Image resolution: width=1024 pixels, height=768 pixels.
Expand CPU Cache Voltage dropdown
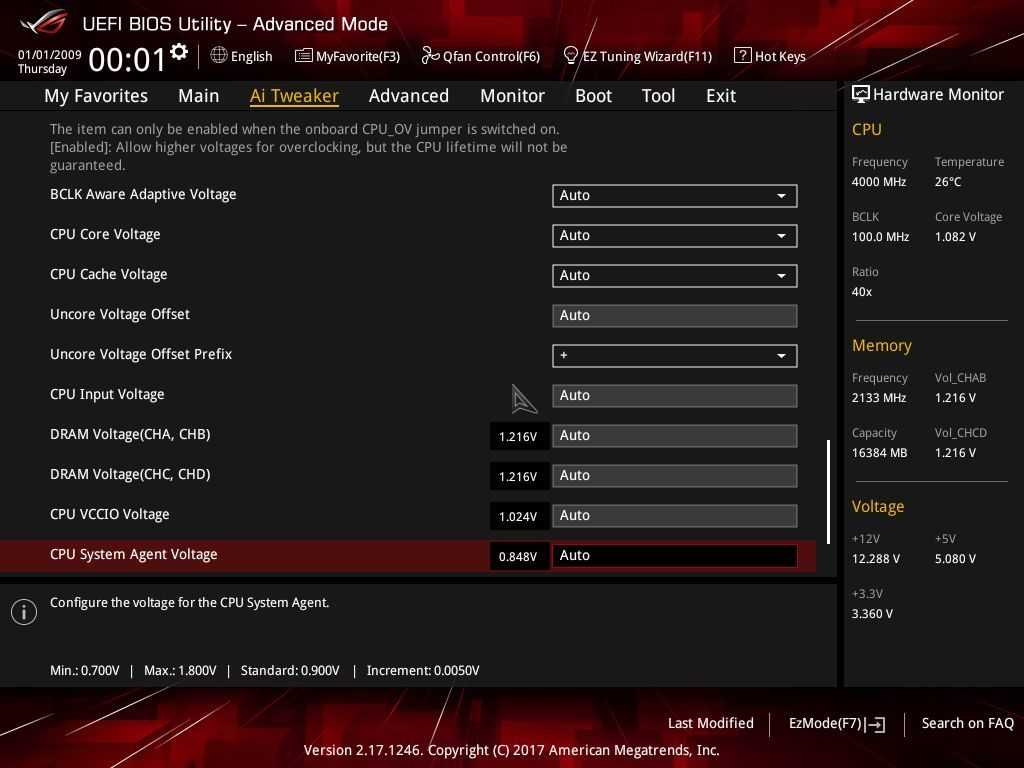tap(674, 276)
